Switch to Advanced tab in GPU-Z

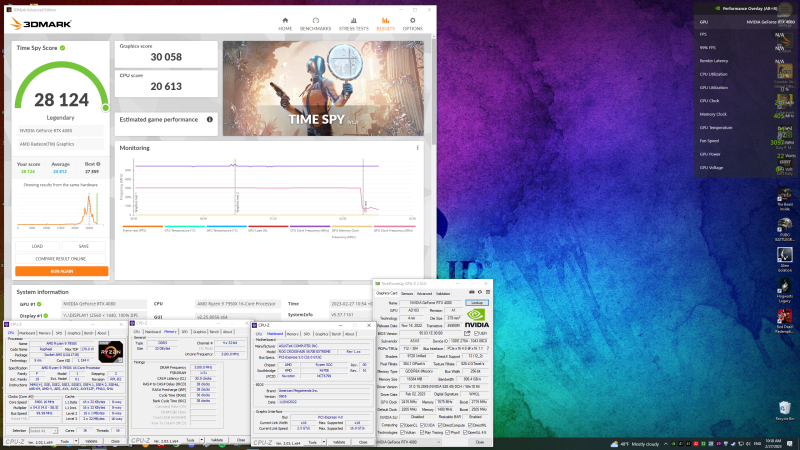[424, 293]
